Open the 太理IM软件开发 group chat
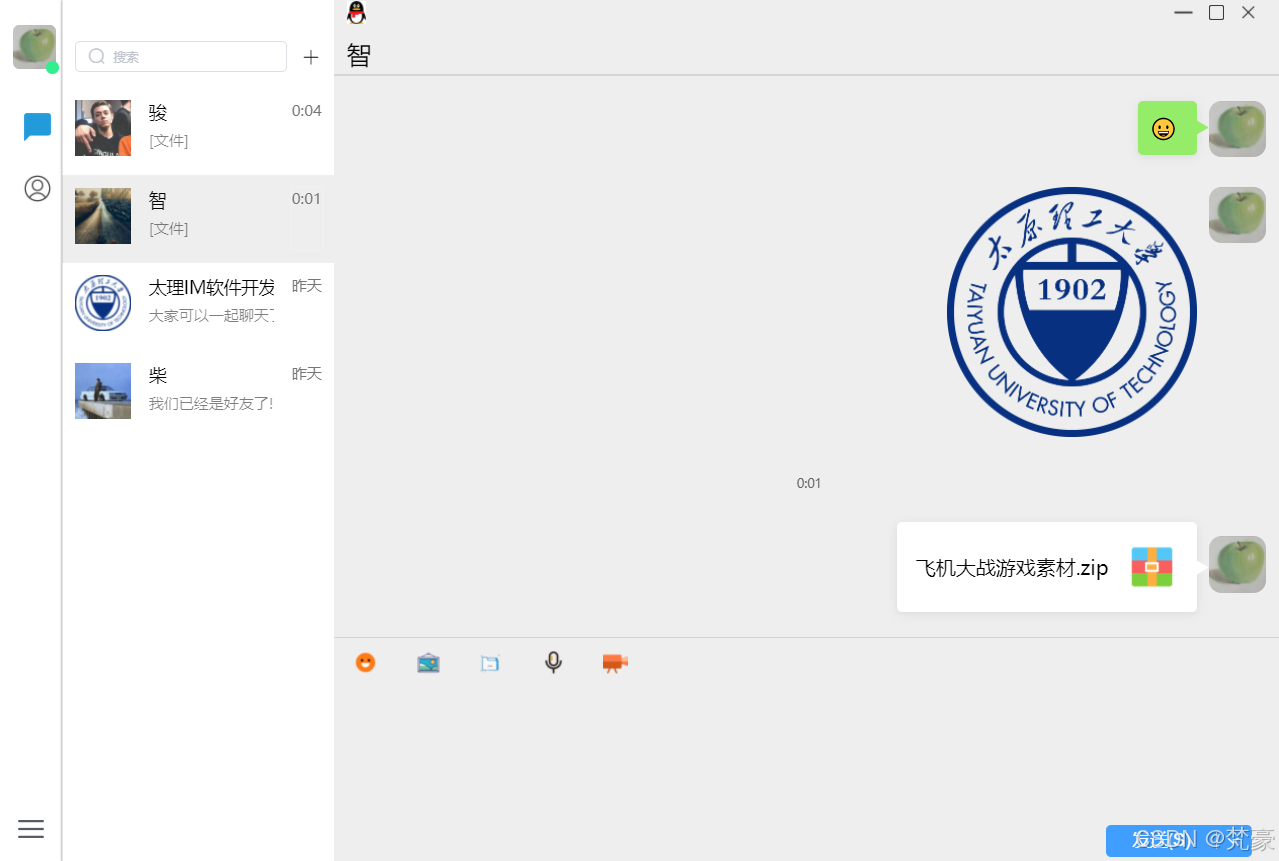The width and height of the screenshot is (1279, 861). 198,307
